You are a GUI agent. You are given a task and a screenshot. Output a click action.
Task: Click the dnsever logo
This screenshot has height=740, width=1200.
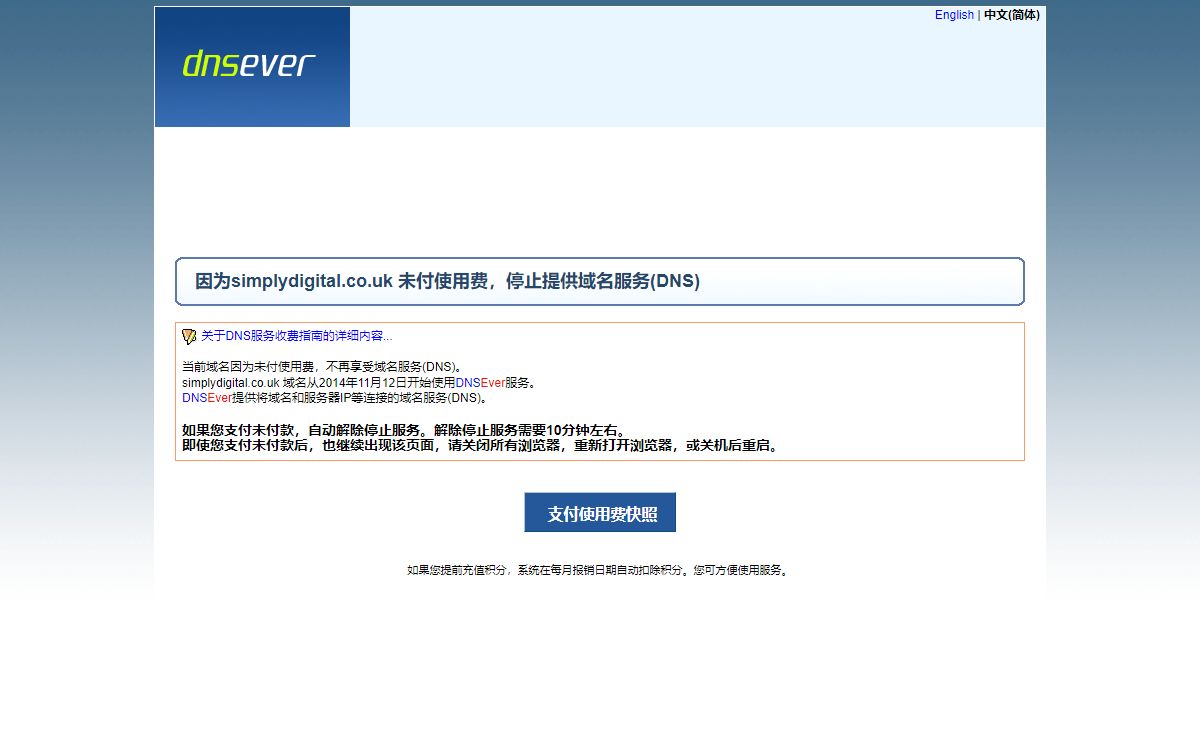[249, 65]
